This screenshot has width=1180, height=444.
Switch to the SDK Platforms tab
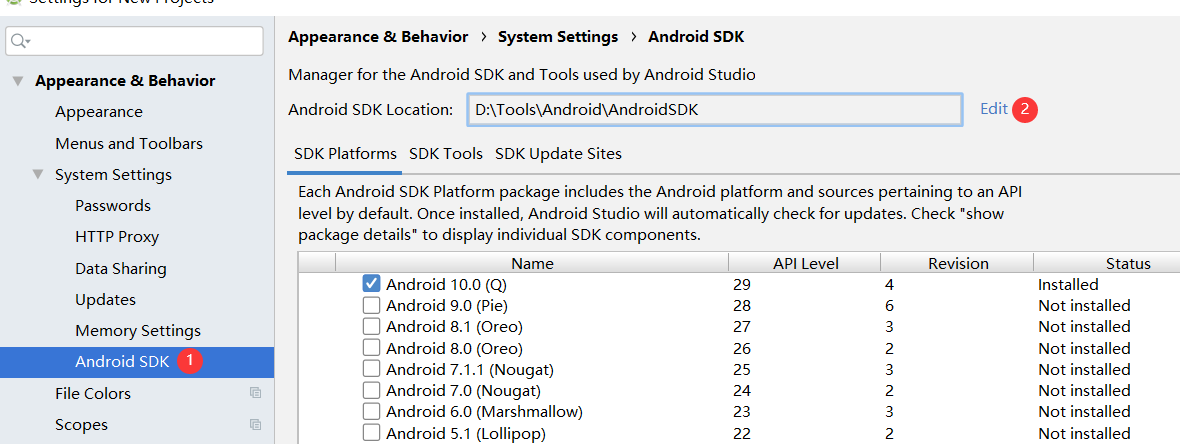[x=345, y=154]
